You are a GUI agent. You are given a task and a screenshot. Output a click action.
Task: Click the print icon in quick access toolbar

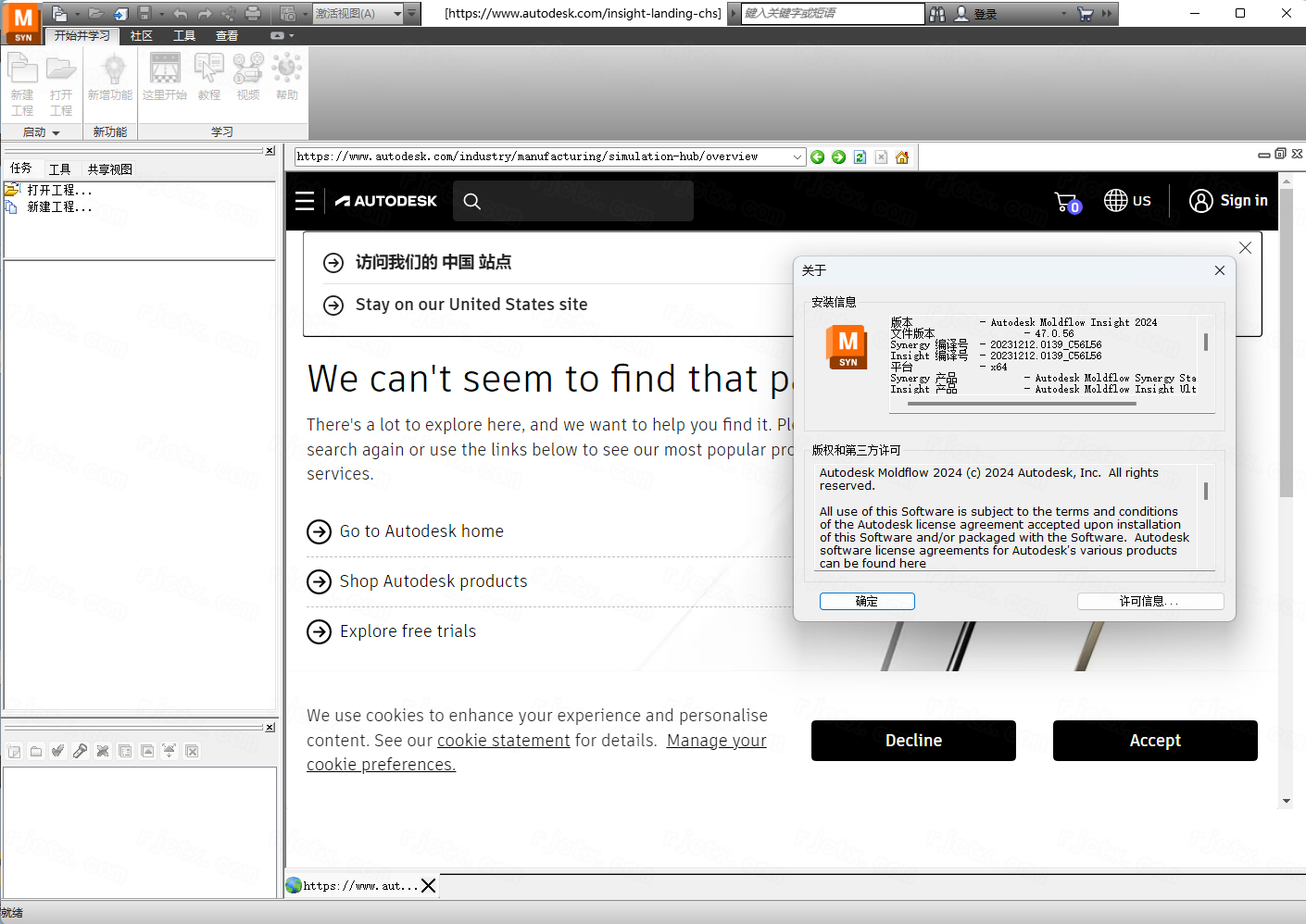[253, 14]
